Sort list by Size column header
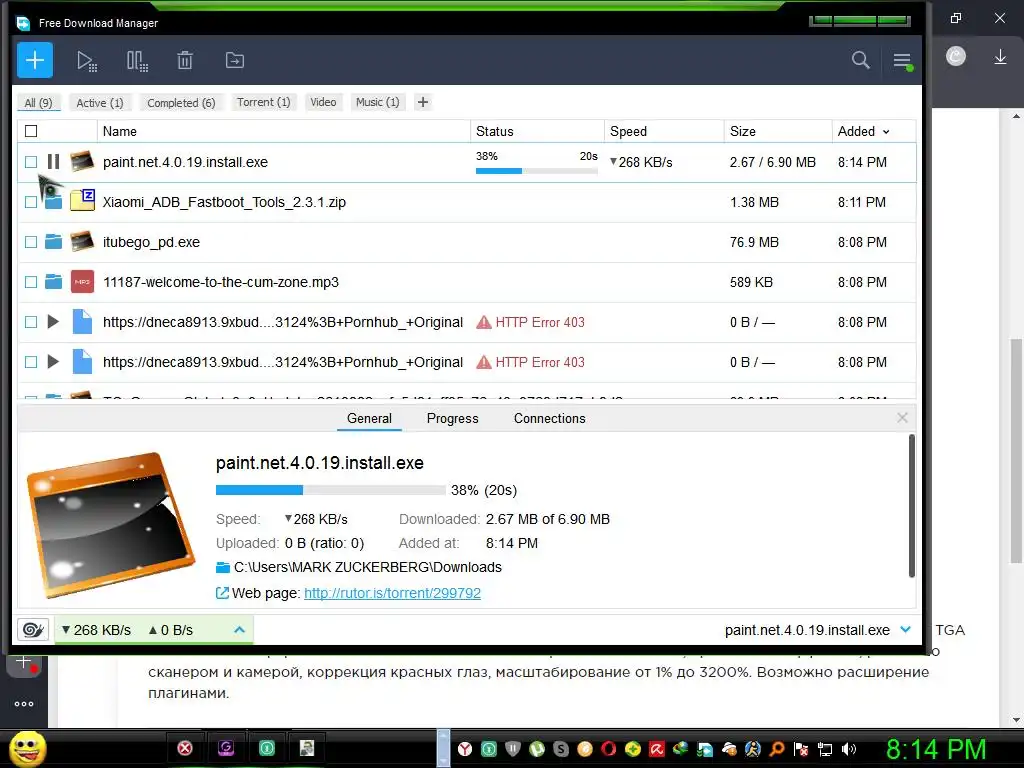Viewport: 1024px width, 768px height. point(778,131)
